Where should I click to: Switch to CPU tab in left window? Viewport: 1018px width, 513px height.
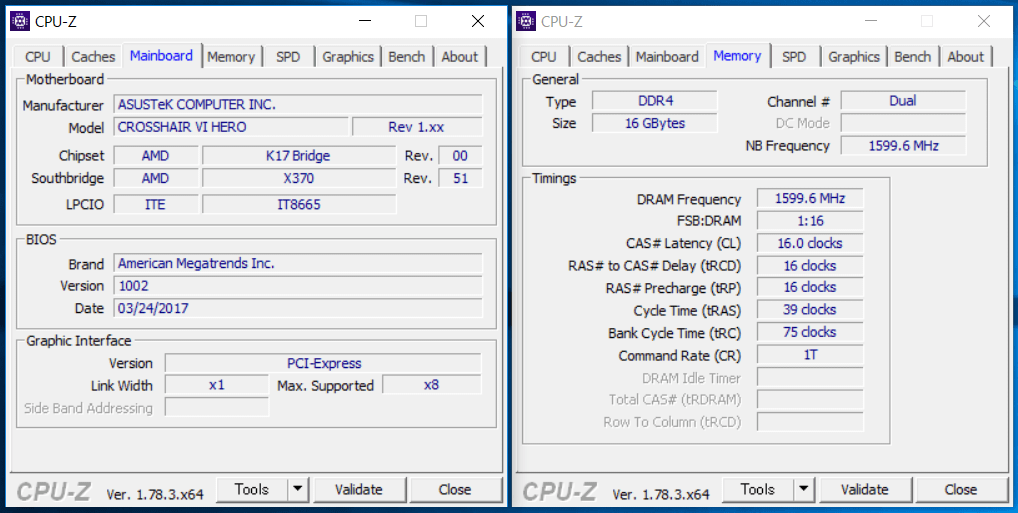pos(38,57)
